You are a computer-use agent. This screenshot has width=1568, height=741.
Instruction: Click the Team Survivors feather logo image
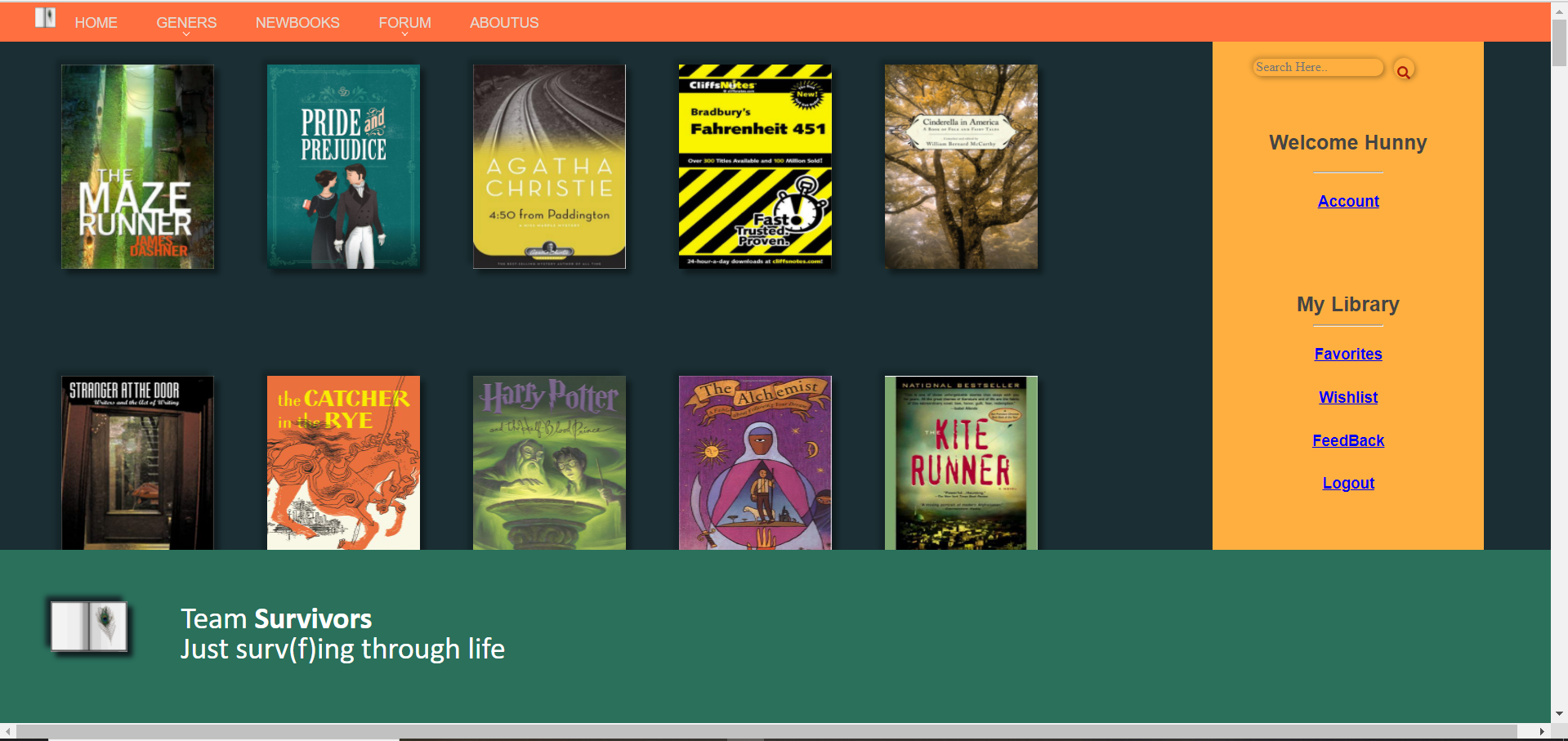88,627
